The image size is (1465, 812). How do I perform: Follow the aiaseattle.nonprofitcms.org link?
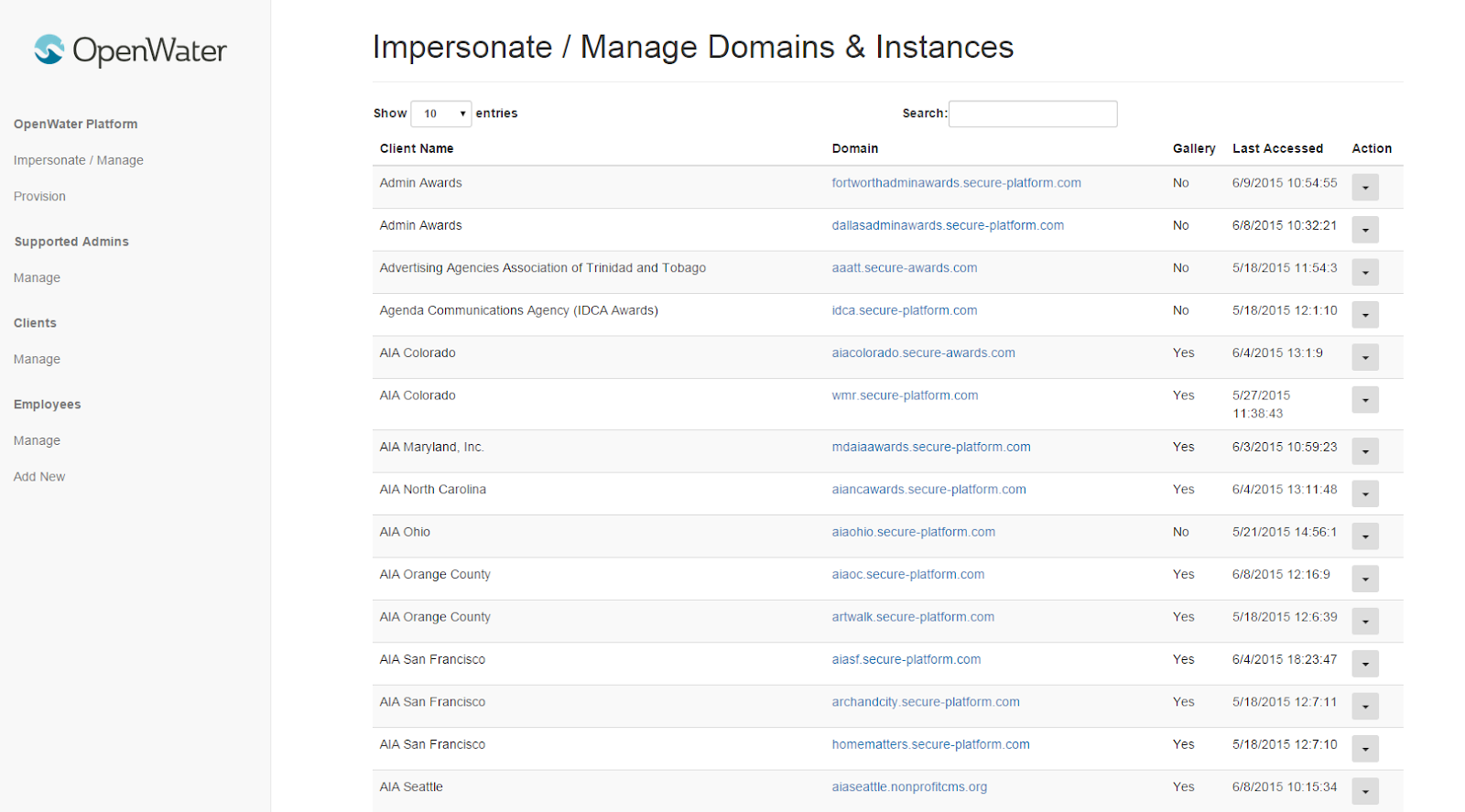coord(909,787)
